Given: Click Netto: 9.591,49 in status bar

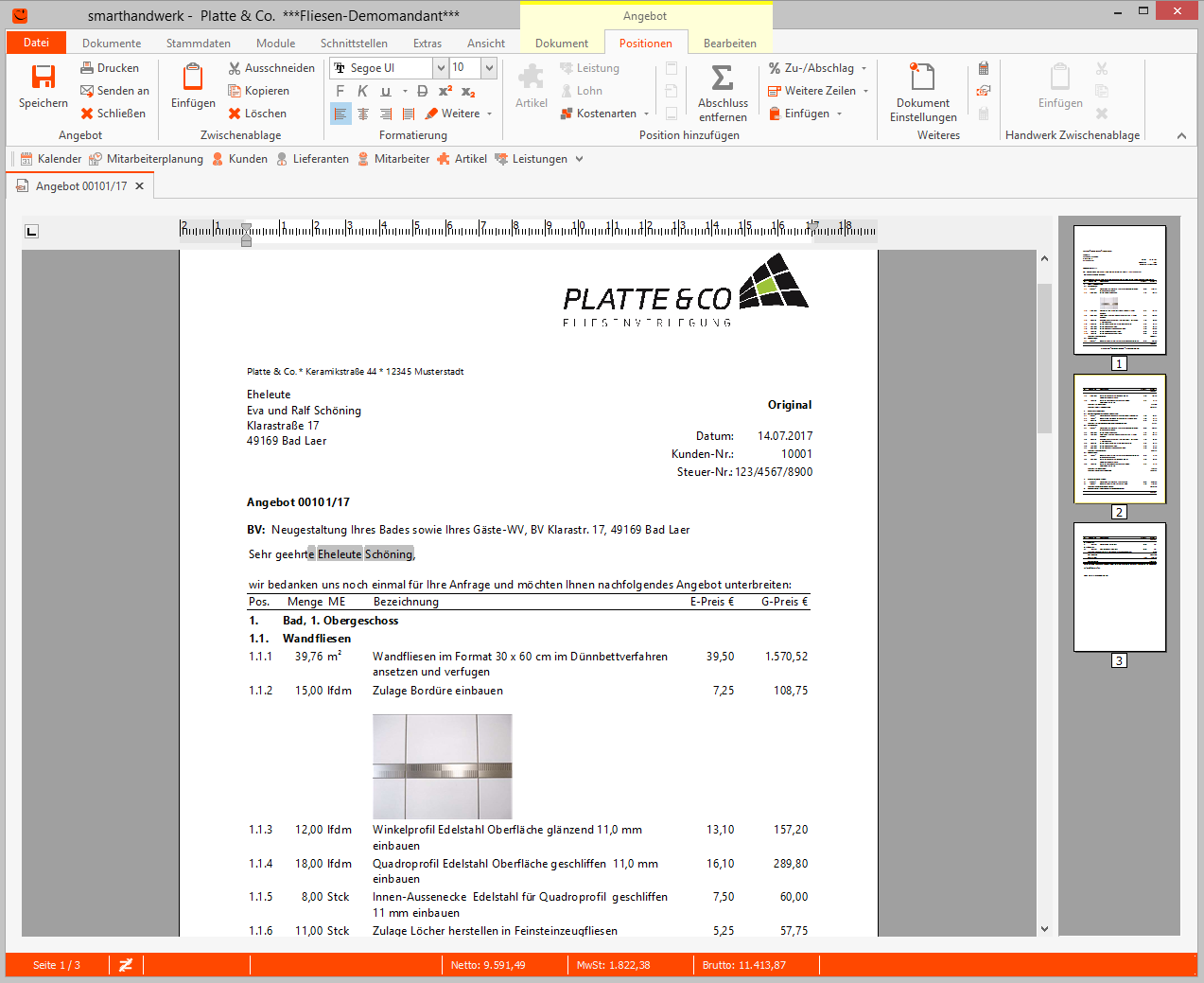Looking at the screenshot, I should click(x=488, y=965).
